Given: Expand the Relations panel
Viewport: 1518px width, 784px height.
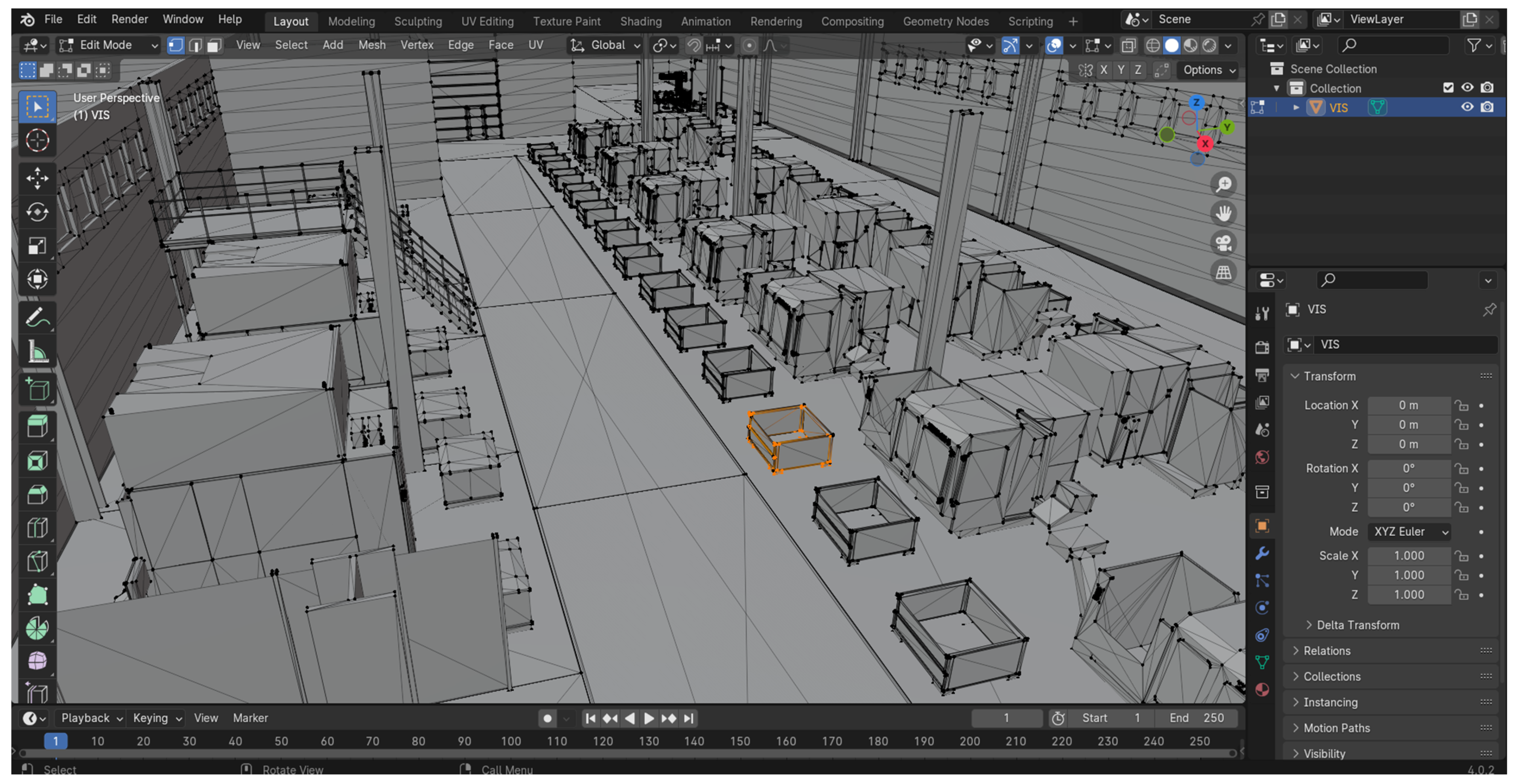Looking at the screenshot, I should point(1326,650).
